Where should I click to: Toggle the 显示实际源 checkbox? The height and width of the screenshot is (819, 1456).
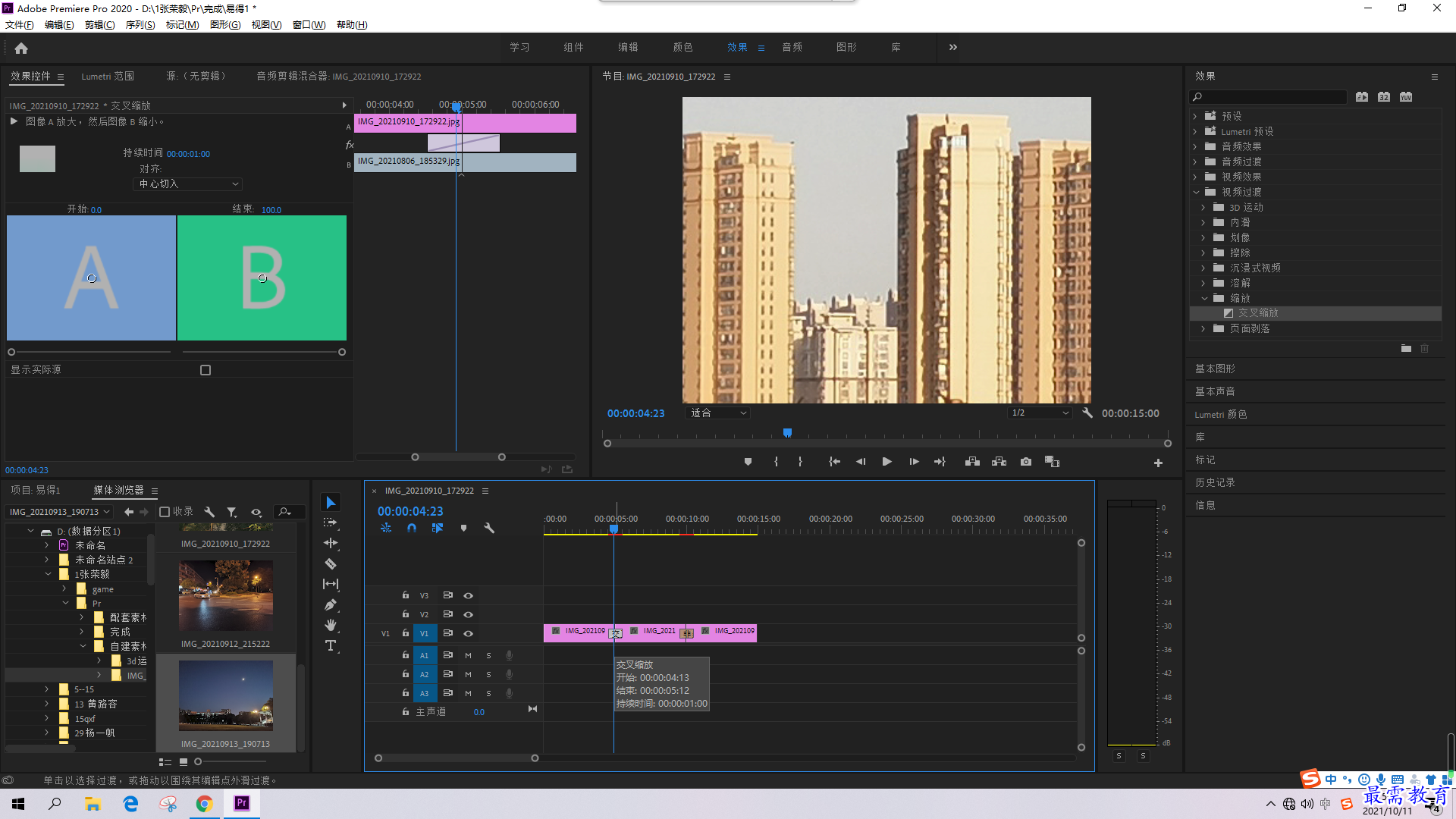click(x=206, y=370)
